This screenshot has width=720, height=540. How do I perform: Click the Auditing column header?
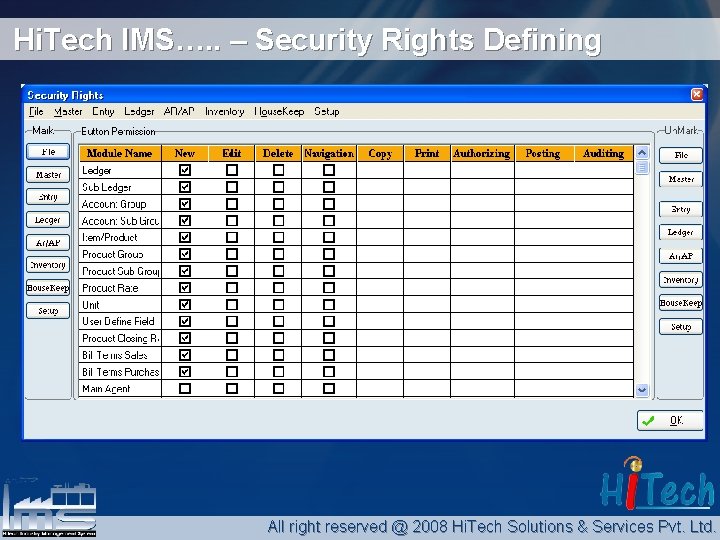click(603, 153)
